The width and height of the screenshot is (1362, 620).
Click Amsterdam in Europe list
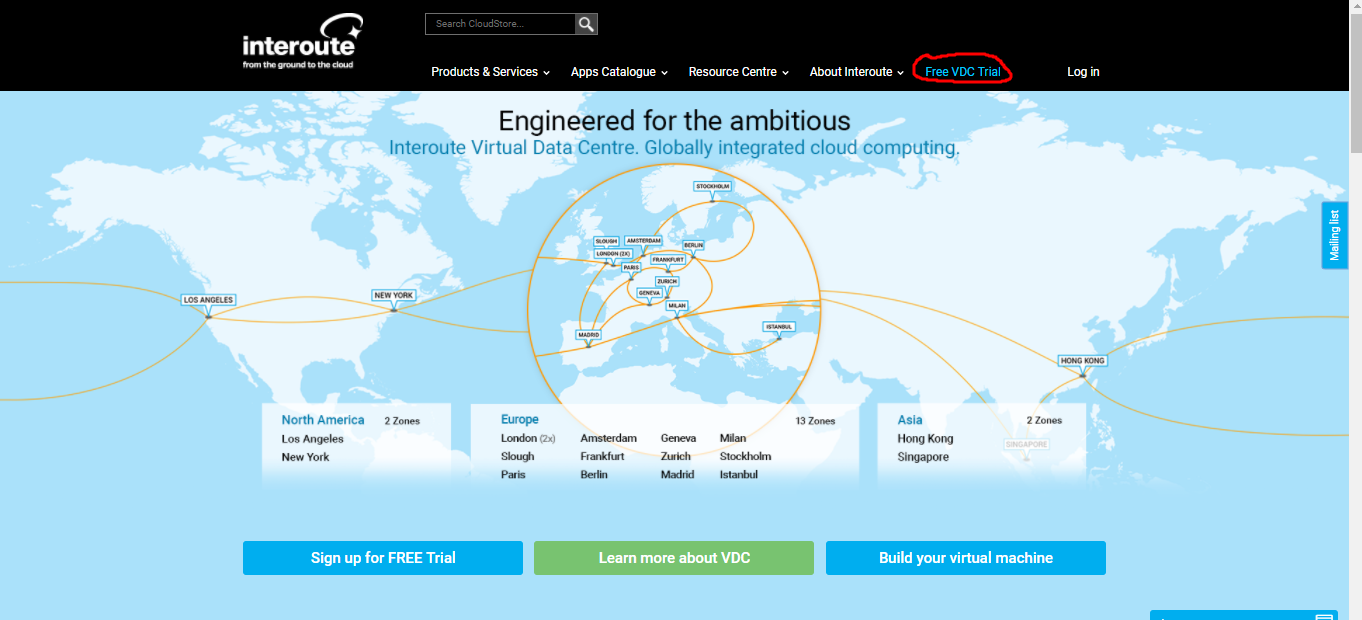coord(608,438)
